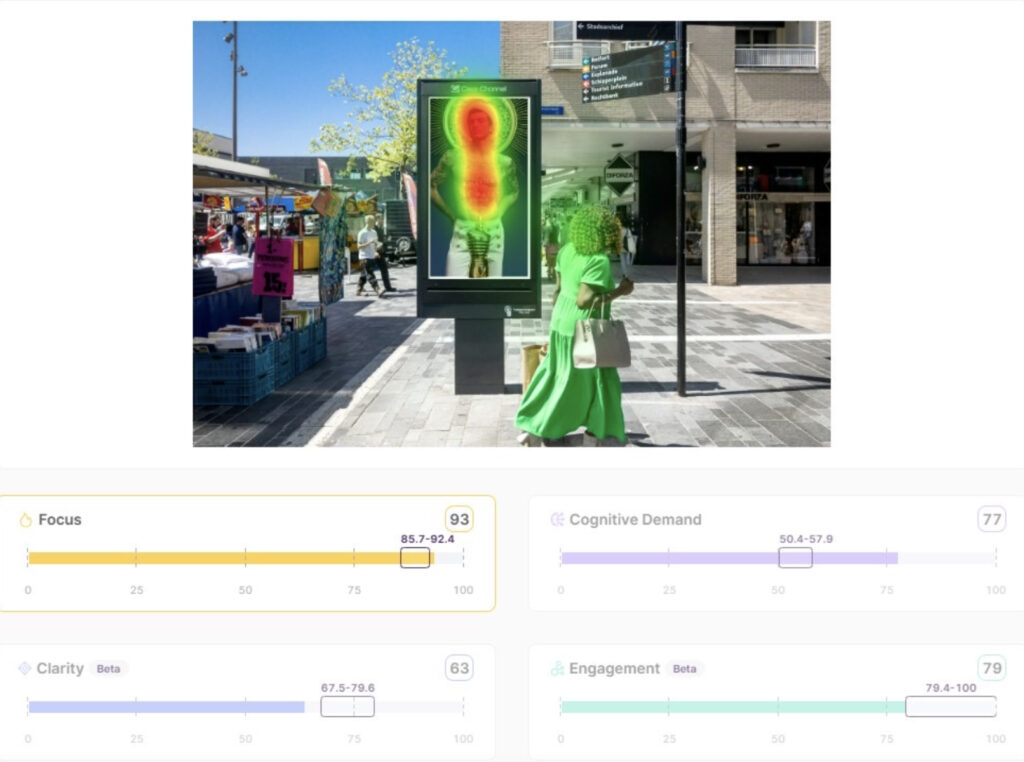The image size is (1024, 762).
Task: Select the Focus score badge showing 93
Action: tap(459, 519)
